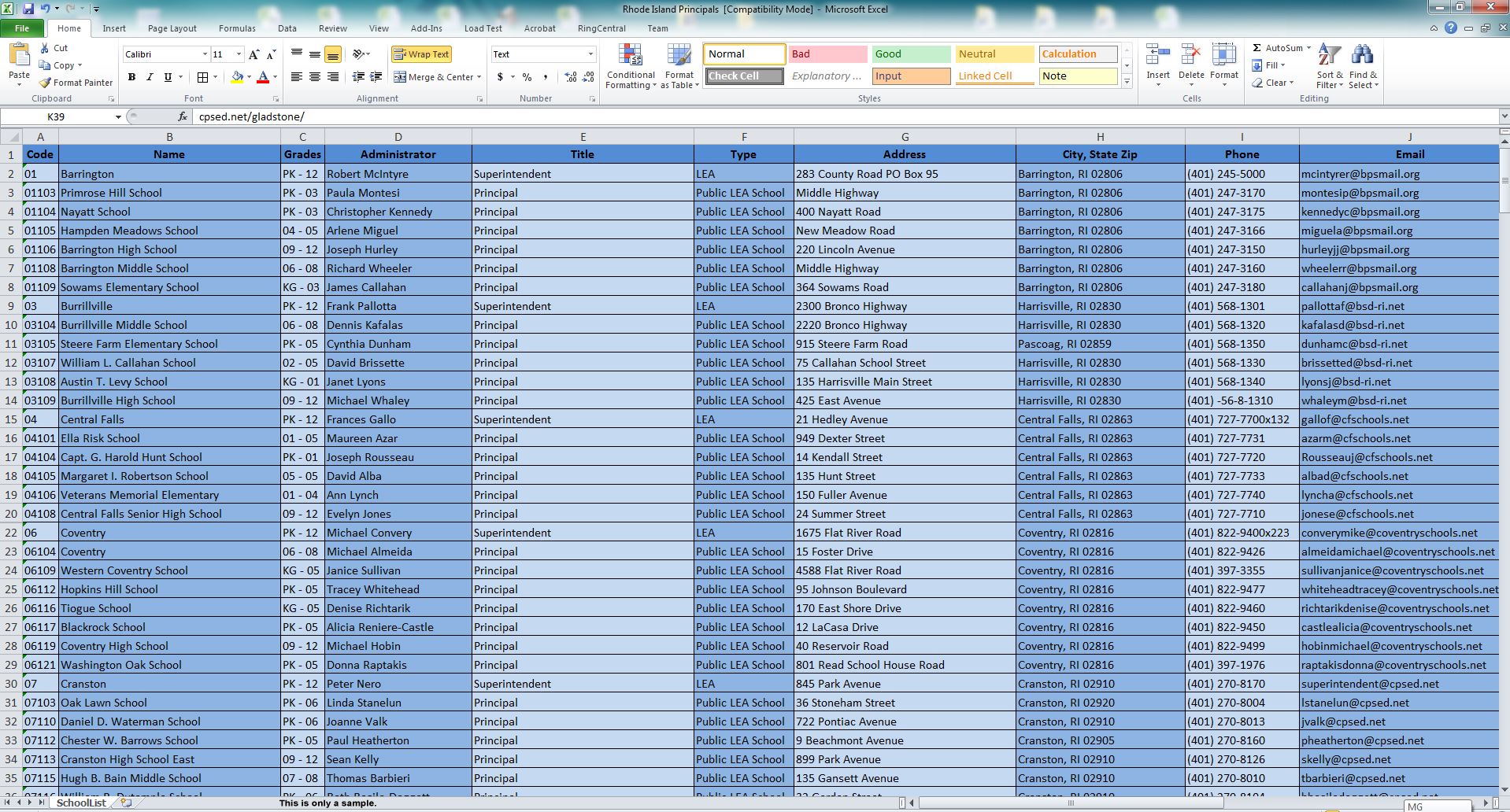Activate the Format Painter brush
1510x812 pixels.
coord(46,83)
